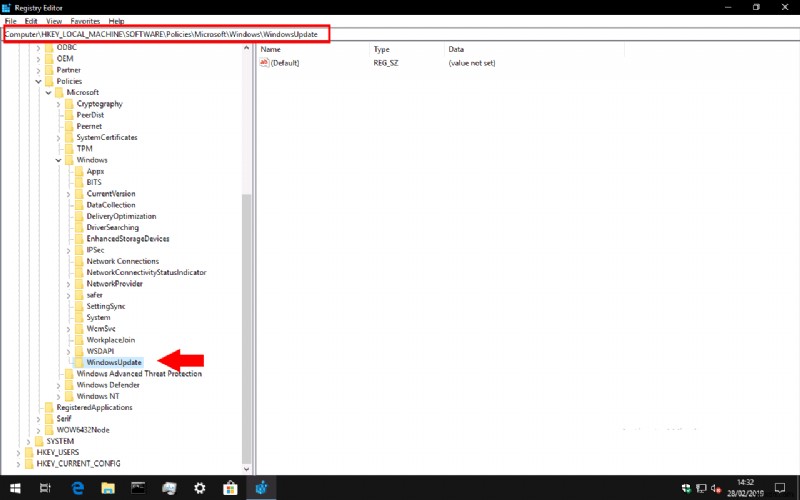Open the Help menu
The image size is (800, 500).
pos(116,21)
